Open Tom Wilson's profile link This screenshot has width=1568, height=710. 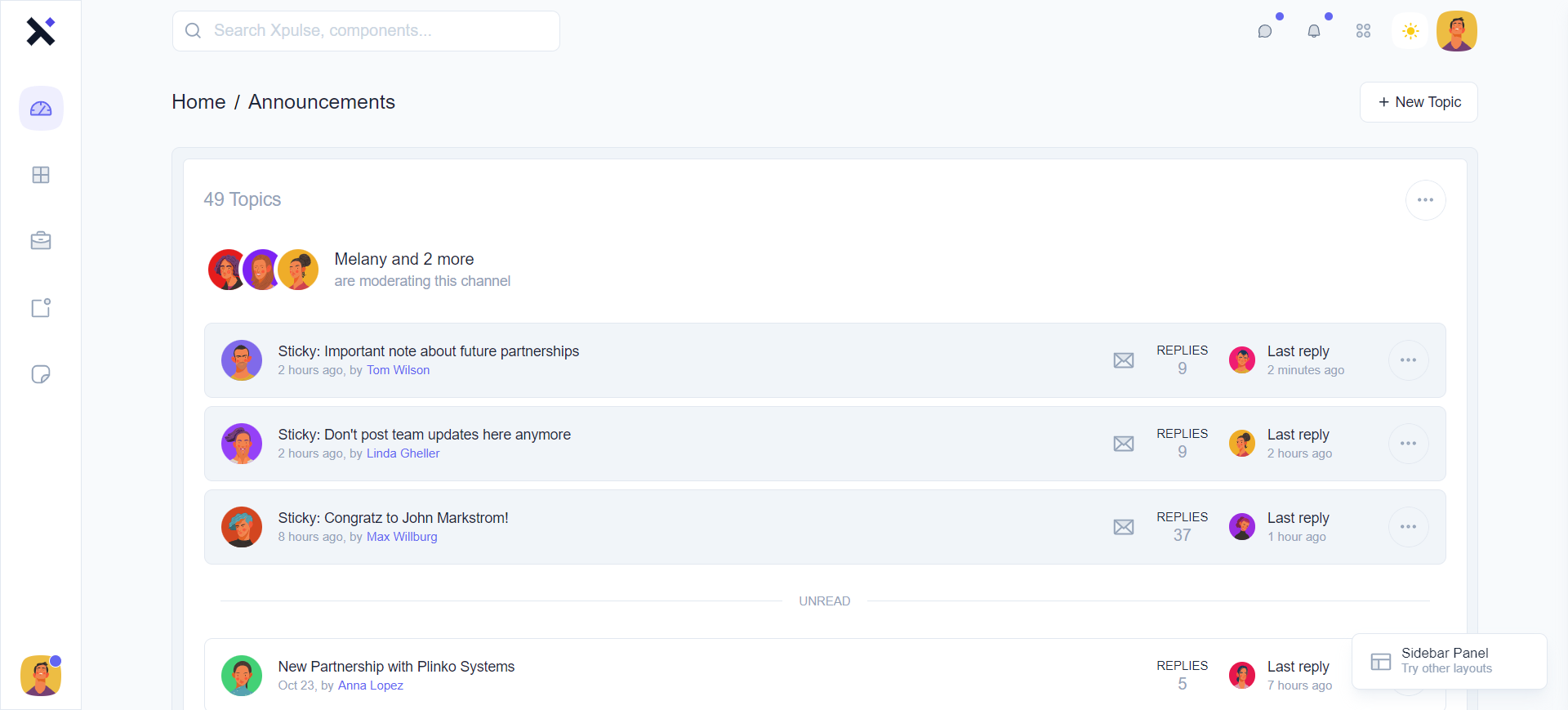[x=398, y=370]
